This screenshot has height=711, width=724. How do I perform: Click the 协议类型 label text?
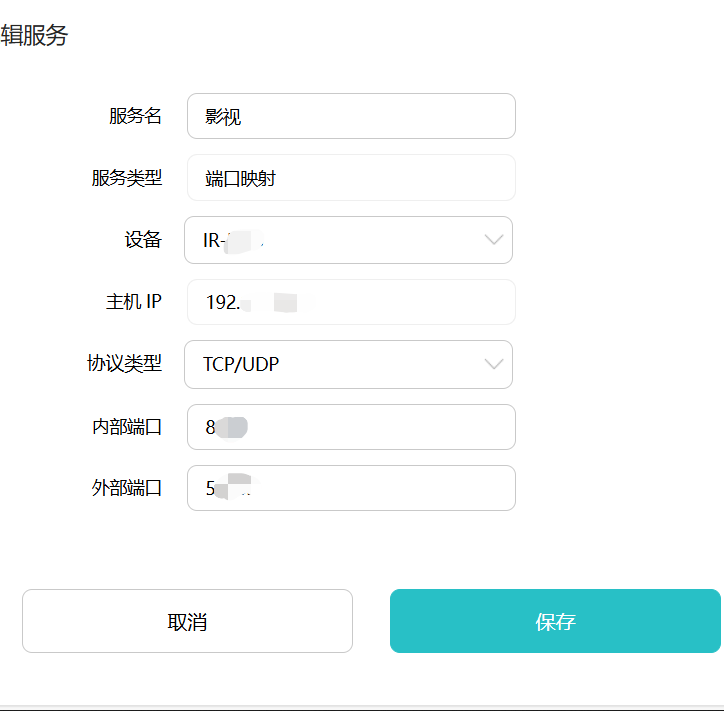point(124,363)
